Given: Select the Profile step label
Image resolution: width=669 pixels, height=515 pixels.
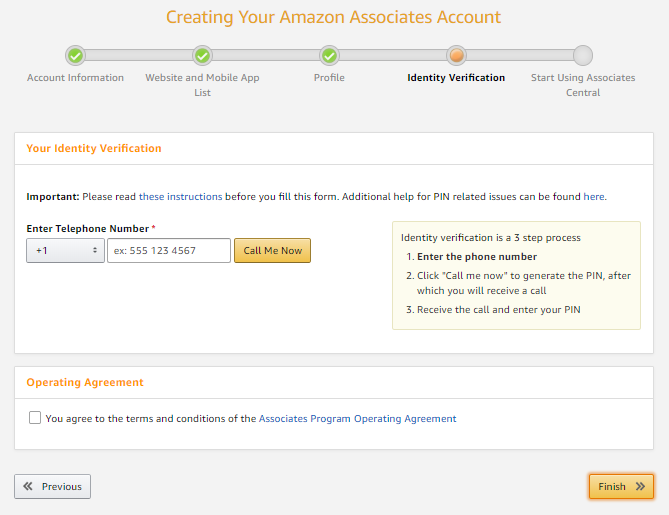Looking at the screenshot, I should 329,78.
